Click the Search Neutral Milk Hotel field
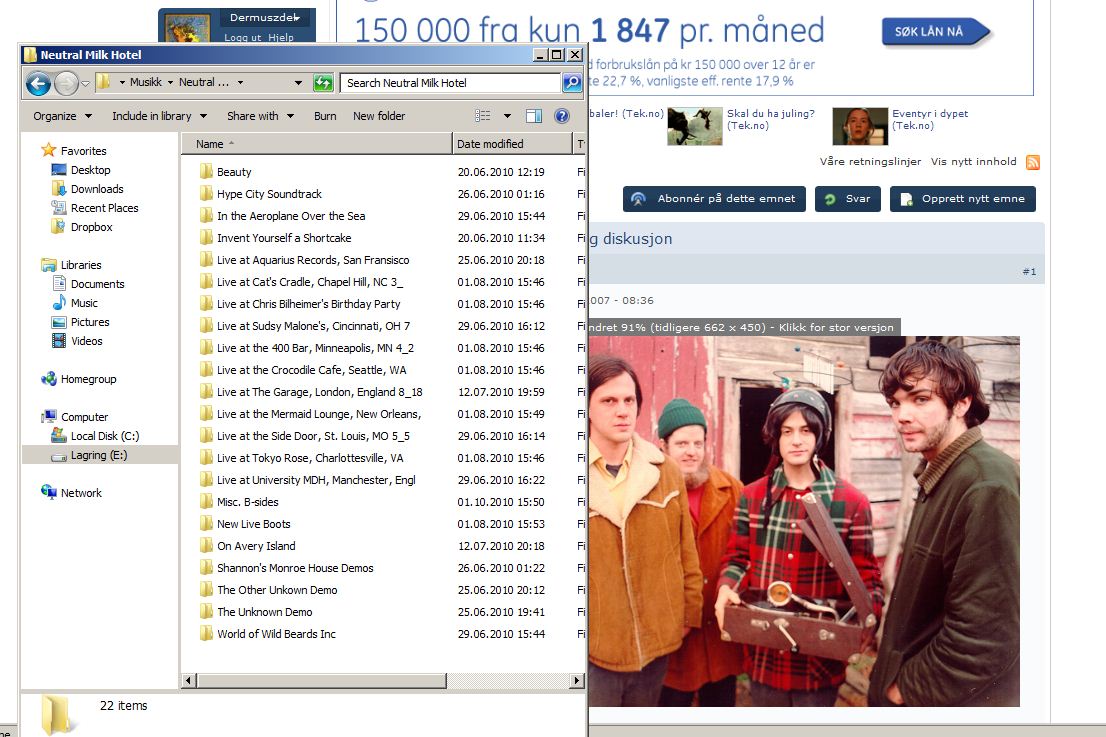The height and width of the screenshot is (737, 1106). tap(450, 83)
